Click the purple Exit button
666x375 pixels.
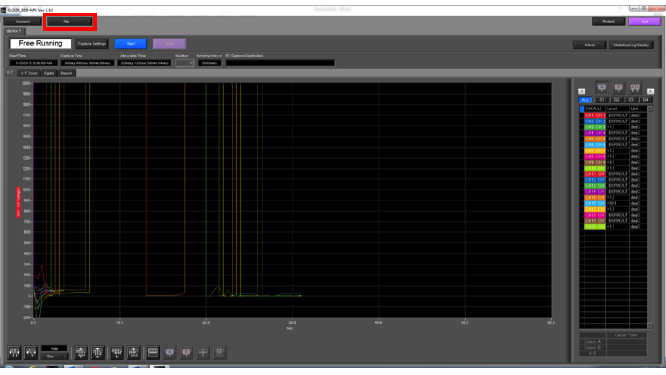click(644, 21)
